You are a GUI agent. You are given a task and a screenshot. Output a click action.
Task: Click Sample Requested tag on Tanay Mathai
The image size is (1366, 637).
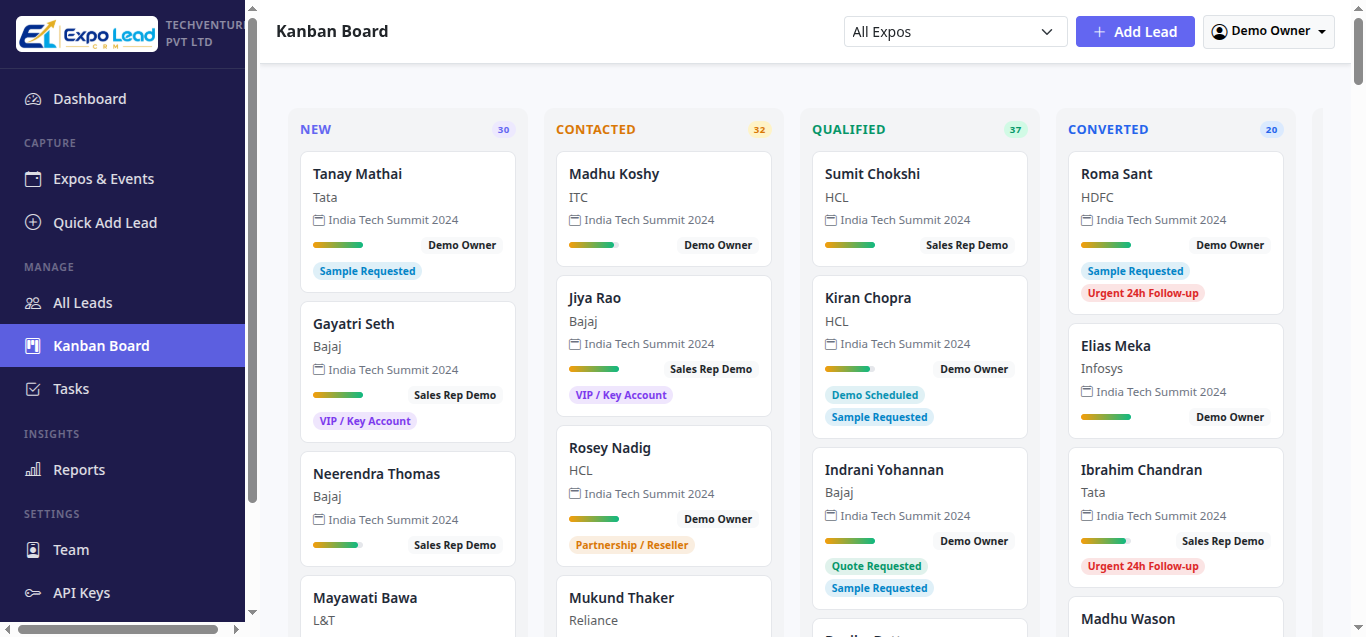[367, 271]
